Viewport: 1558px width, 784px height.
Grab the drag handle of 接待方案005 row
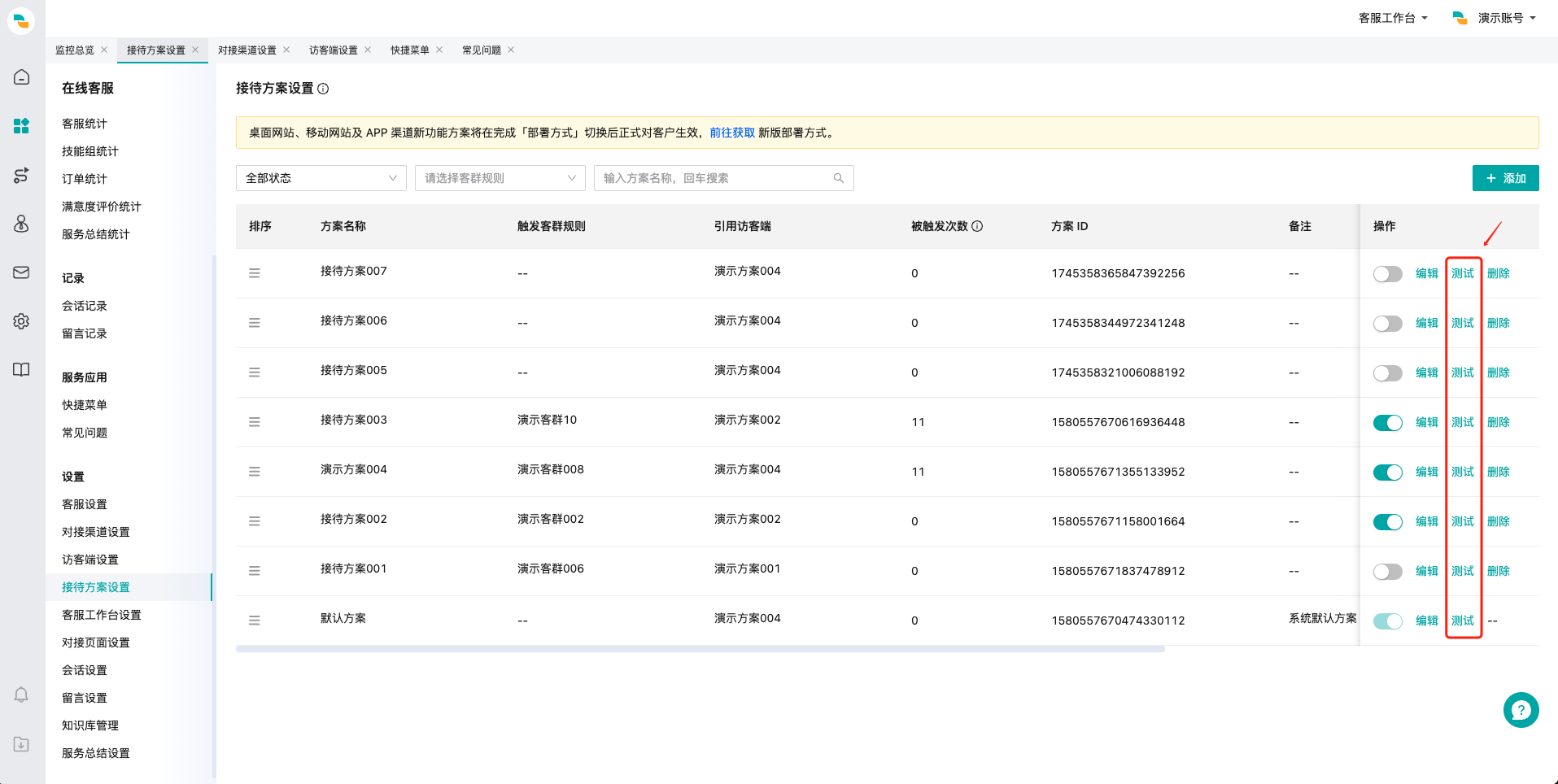tap(255, 372)
